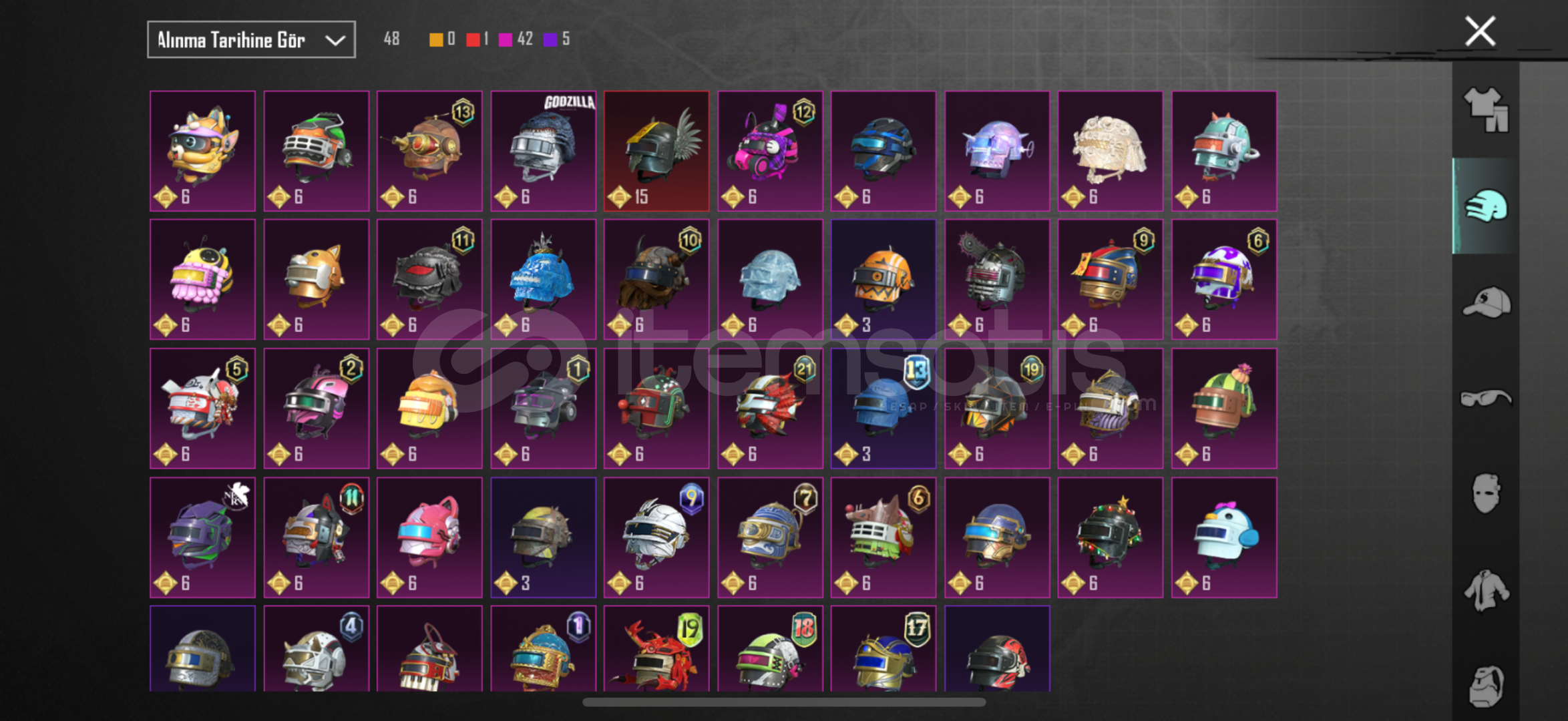Viewport: 1568px width, 721px height.
Task: Open the cap headwear category icon
Action: click(x=1486, y=302)
